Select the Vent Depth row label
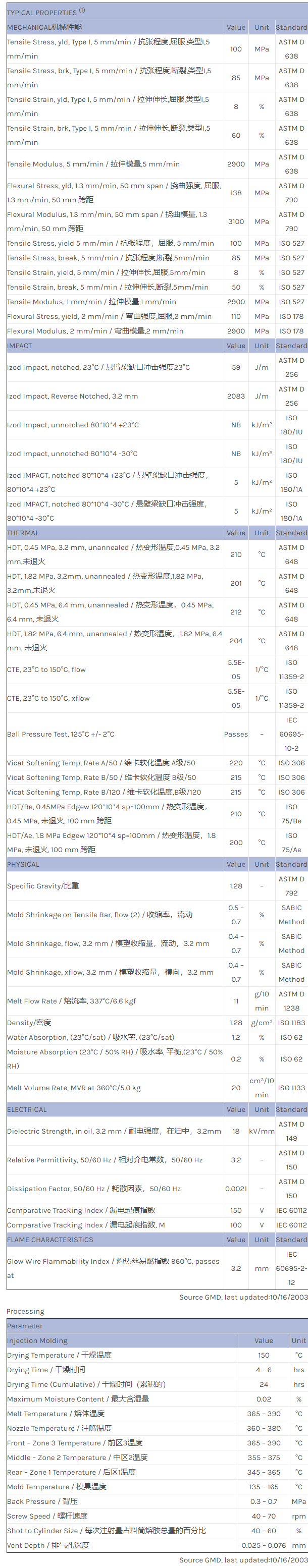 point(48,1545)
